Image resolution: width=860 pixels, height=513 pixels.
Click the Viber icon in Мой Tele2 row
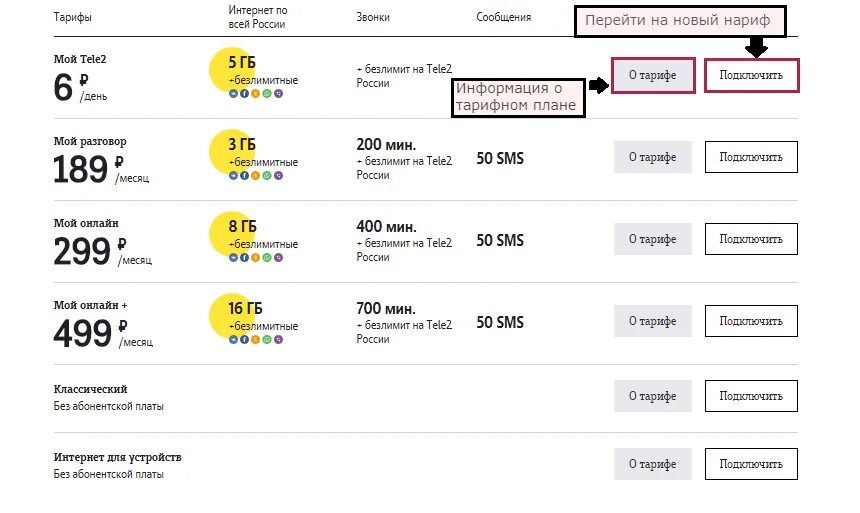(x=279, y=94)
